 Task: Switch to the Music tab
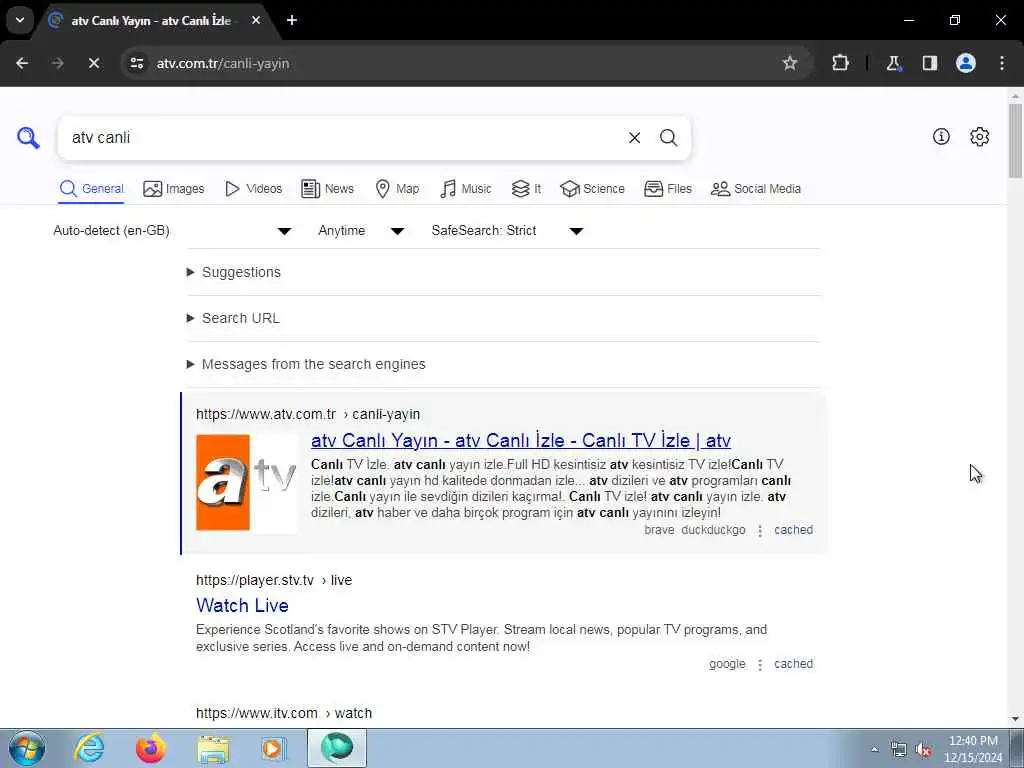[466, 189]
